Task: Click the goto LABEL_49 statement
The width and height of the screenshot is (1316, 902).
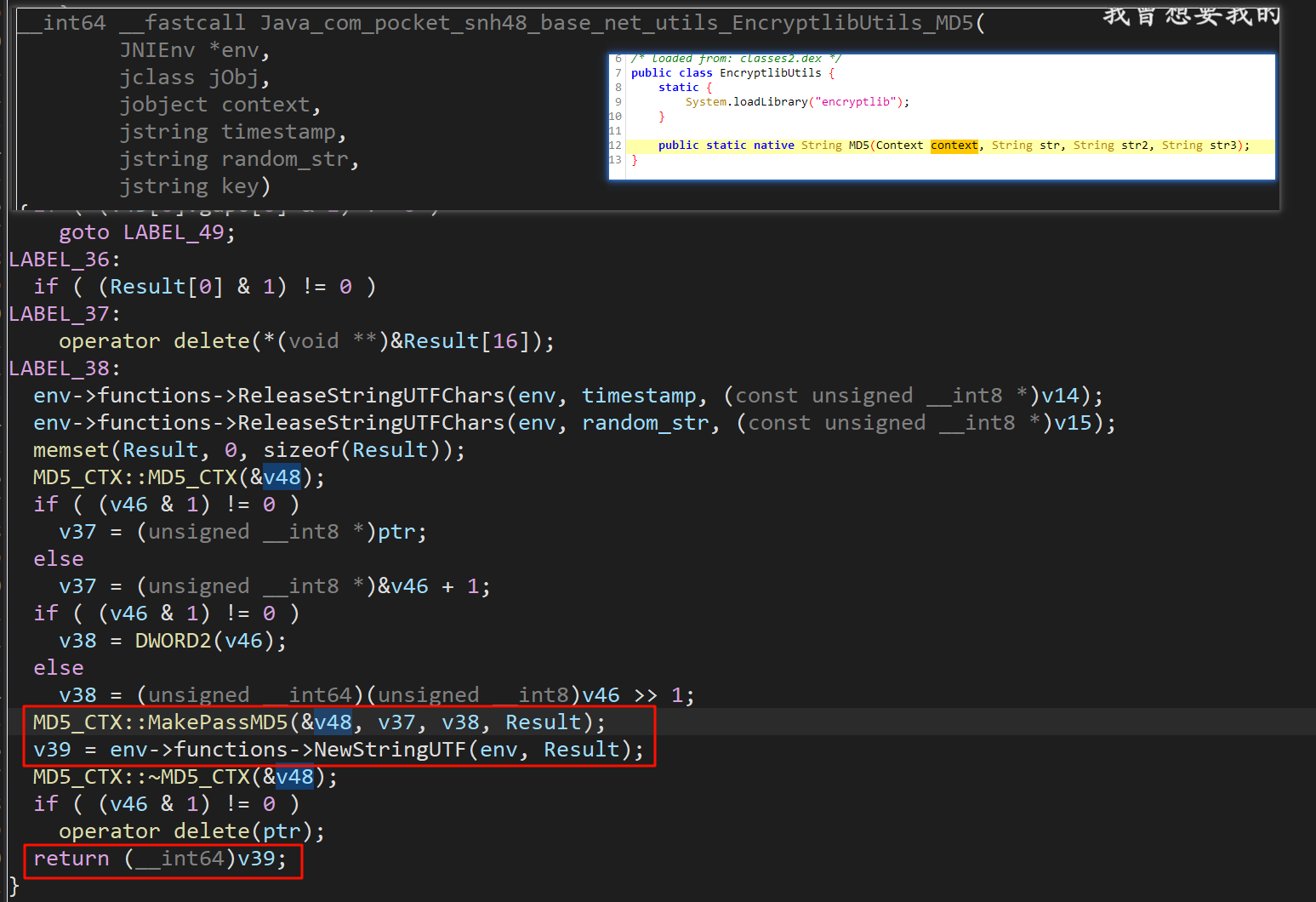Action: (146, 232)
